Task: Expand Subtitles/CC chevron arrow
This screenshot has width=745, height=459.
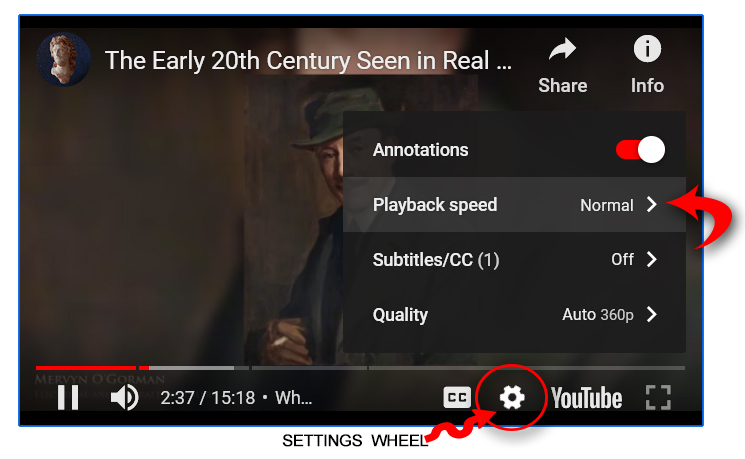Action: pos(652,259)
